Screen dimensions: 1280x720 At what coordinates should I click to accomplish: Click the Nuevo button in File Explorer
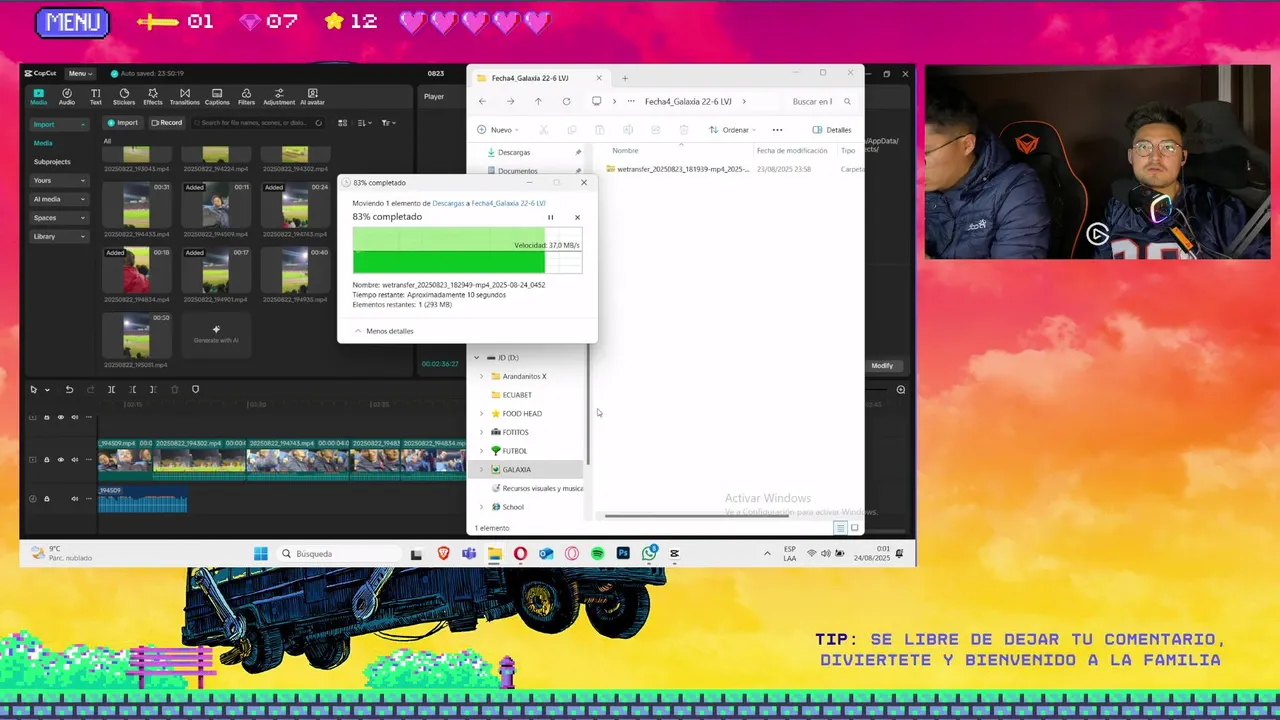pos(496,130)
